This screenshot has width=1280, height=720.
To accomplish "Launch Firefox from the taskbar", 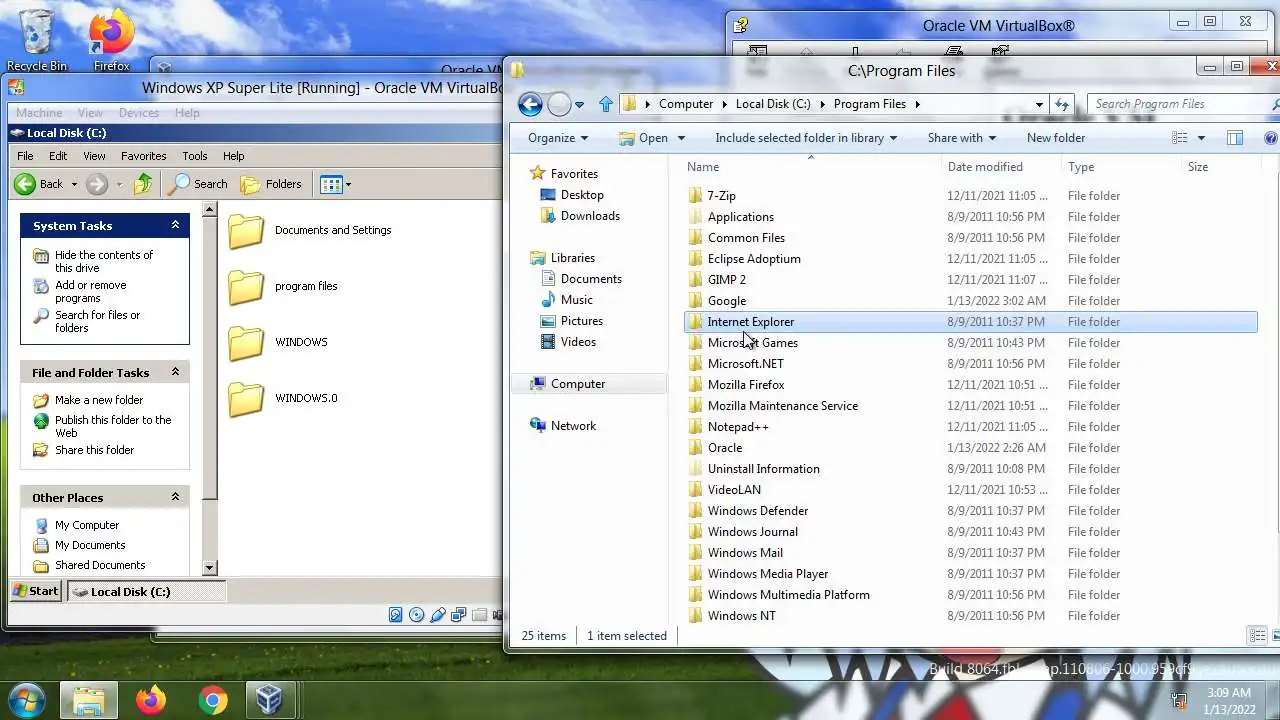I will [x=151, y=700].
